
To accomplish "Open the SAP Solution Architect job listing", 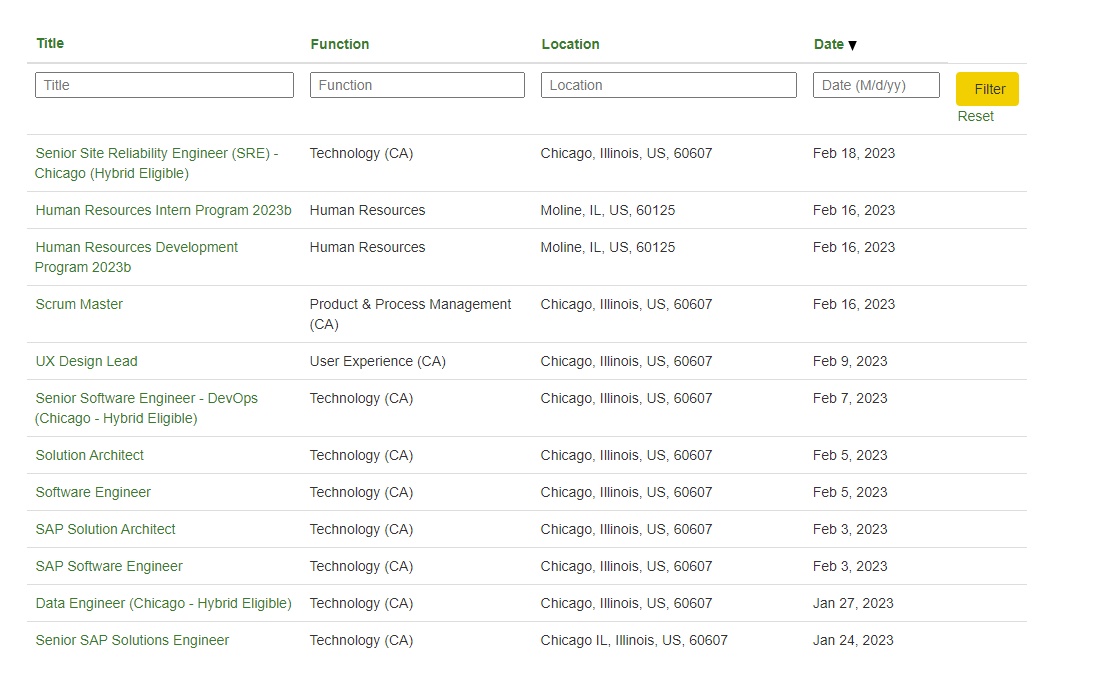I will pos(105,529).
